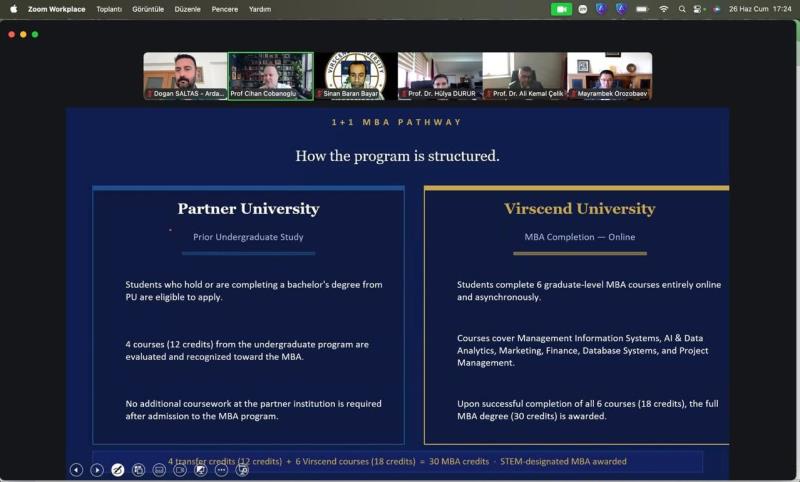This screenshot has height=482, width=800.
Task: Click the green Zoom camera status icon
Action: tap(561, 9)
